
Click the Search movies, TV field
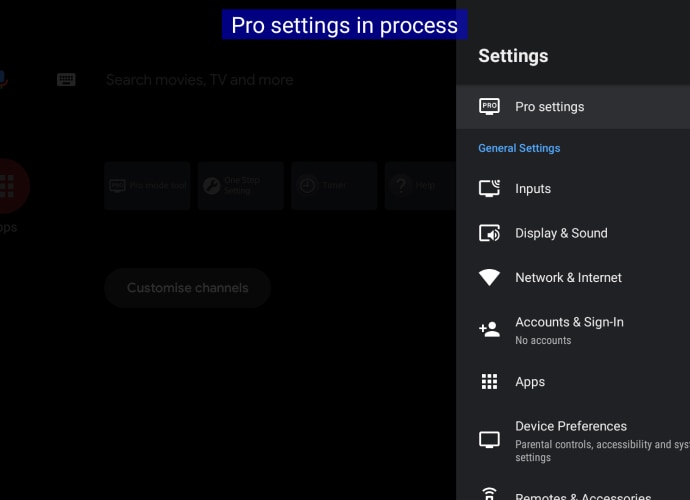199,80
